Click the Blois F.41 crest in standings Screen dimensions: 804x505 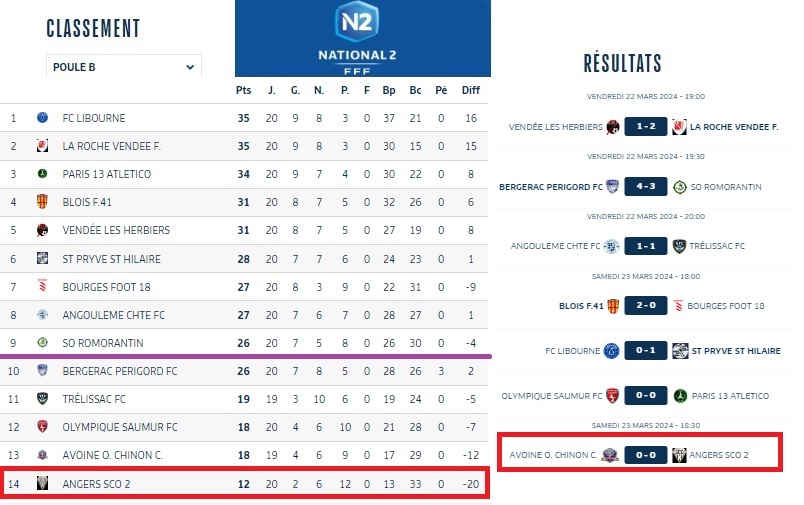pos(42,202)
